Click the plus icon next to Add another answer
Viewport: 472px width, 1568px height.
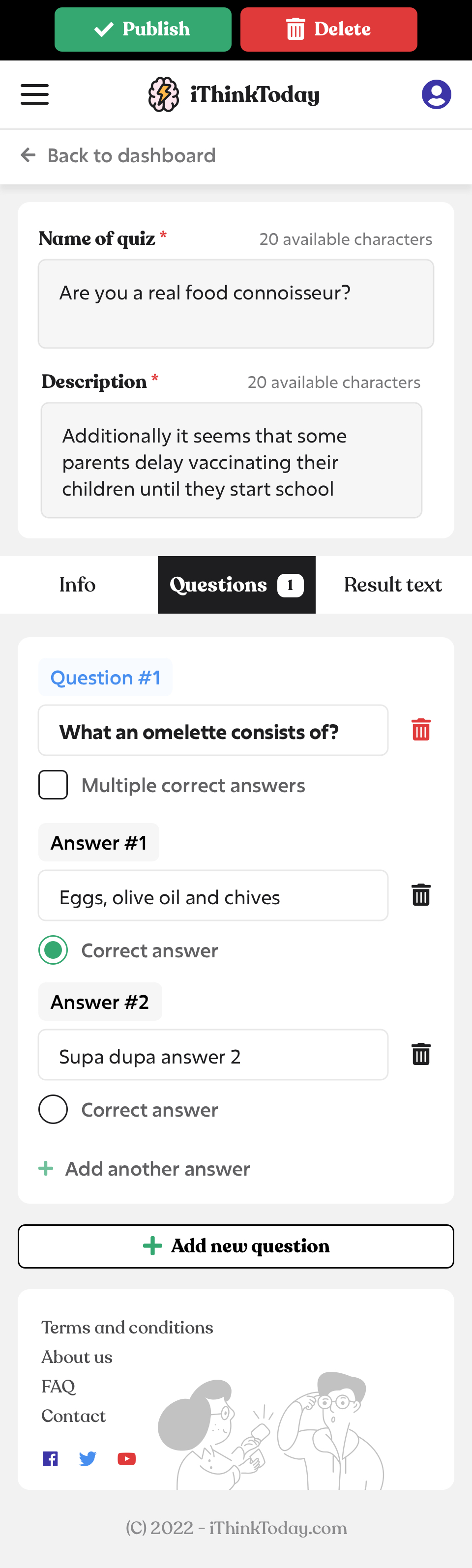tap(46, 1167)
